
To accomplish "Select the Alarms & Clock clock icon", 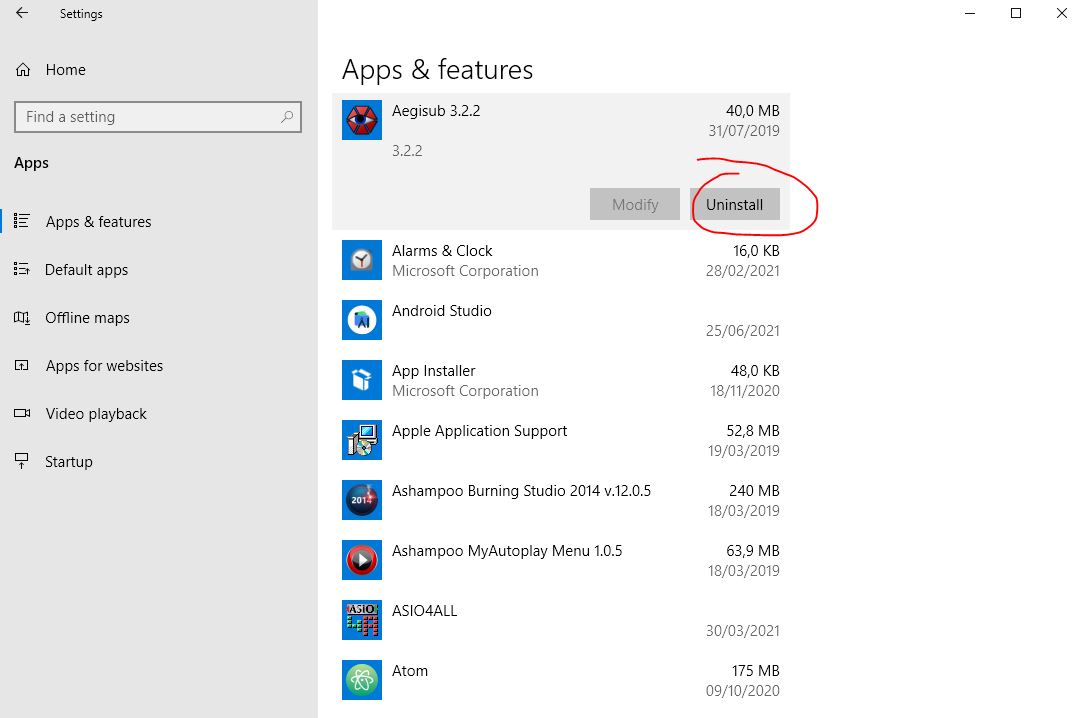I will click(x=361, y=260).
